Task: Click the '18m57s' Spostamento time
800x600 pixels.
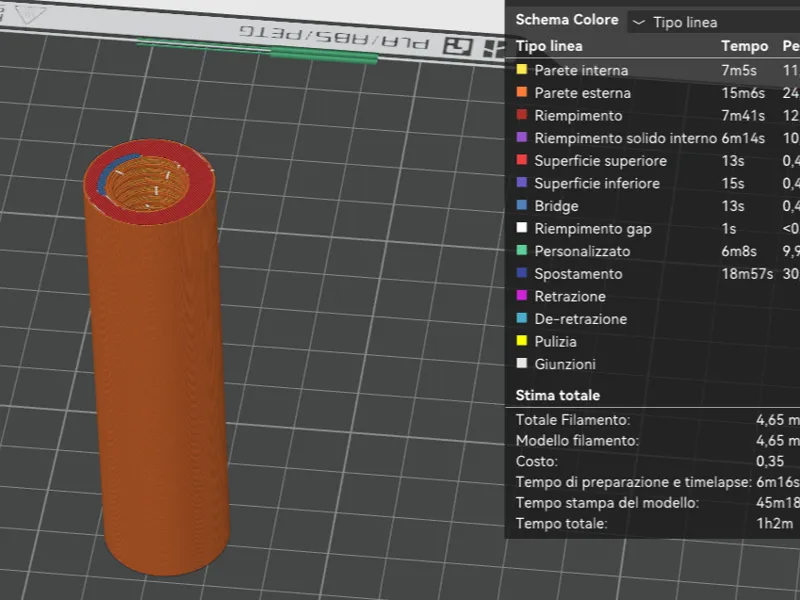Action: (747, 273)
